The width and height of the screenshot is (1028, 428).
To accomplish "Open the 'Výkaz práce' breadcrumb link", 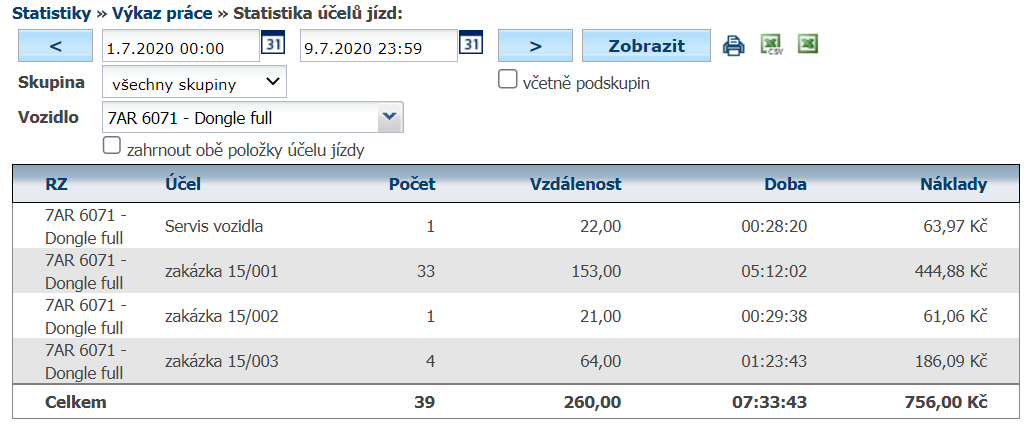I will tap(161, 12).
